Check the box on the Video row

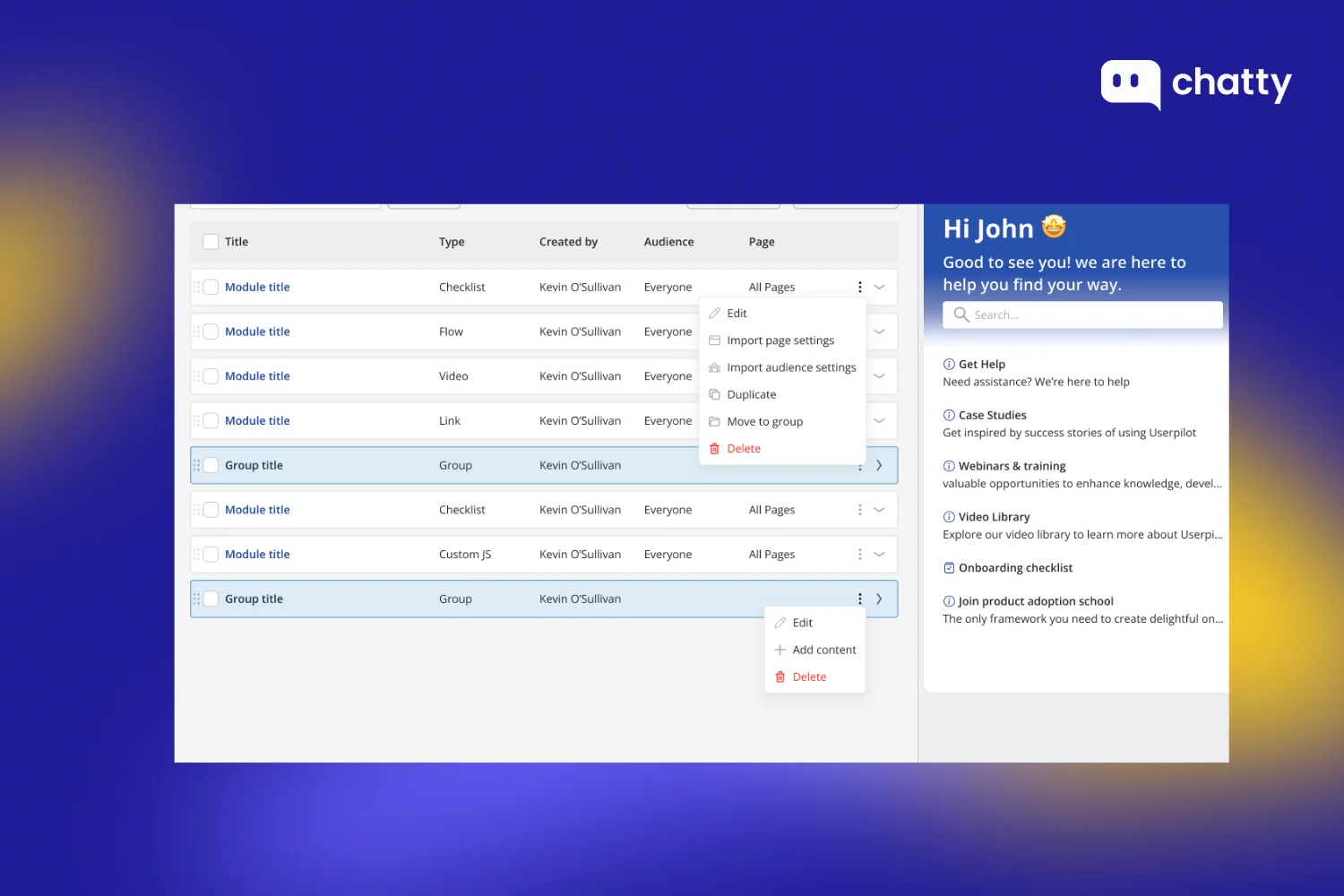[211, 376]
